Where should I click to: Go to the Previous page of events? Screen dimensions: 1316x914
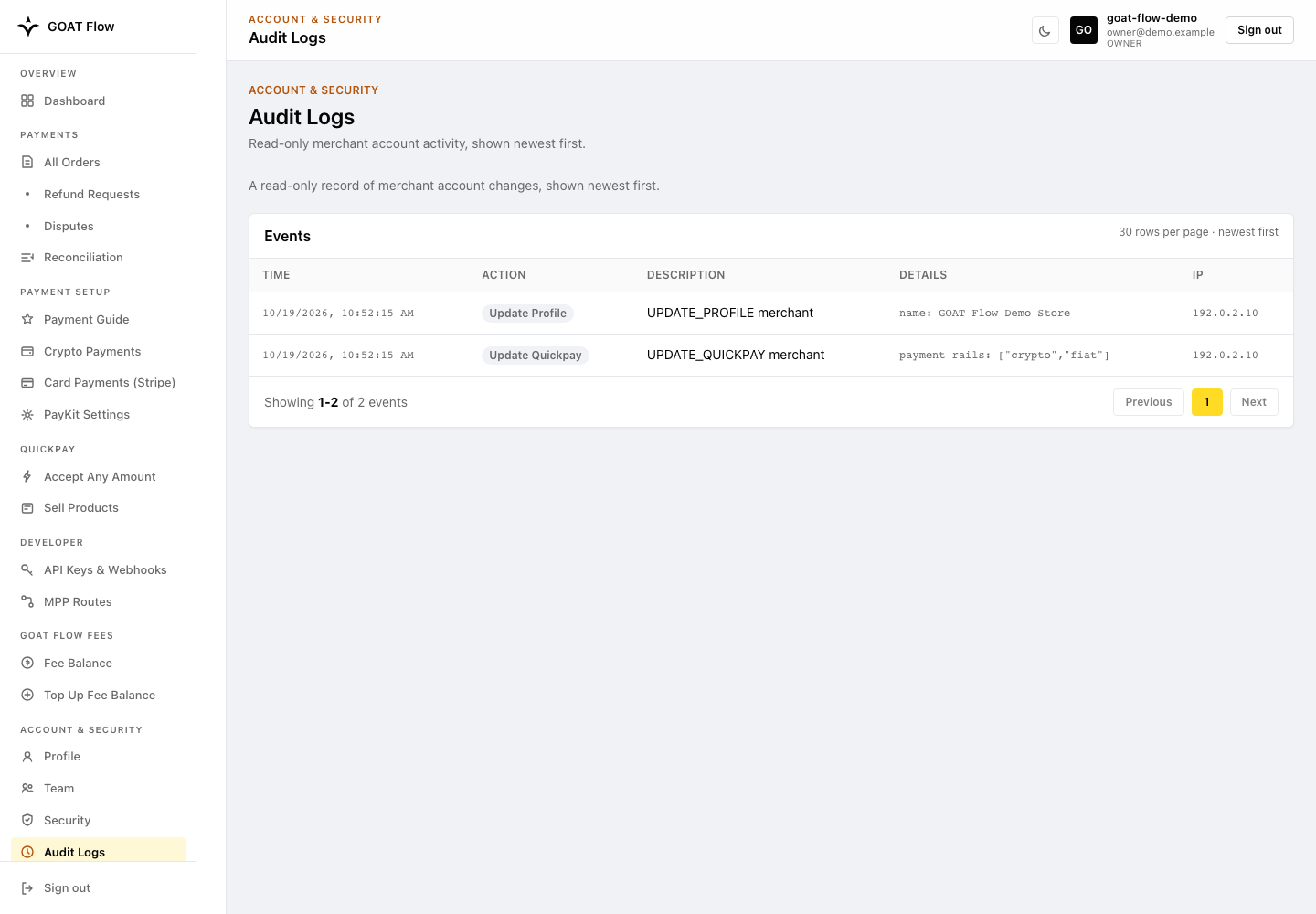(1149, 402)
